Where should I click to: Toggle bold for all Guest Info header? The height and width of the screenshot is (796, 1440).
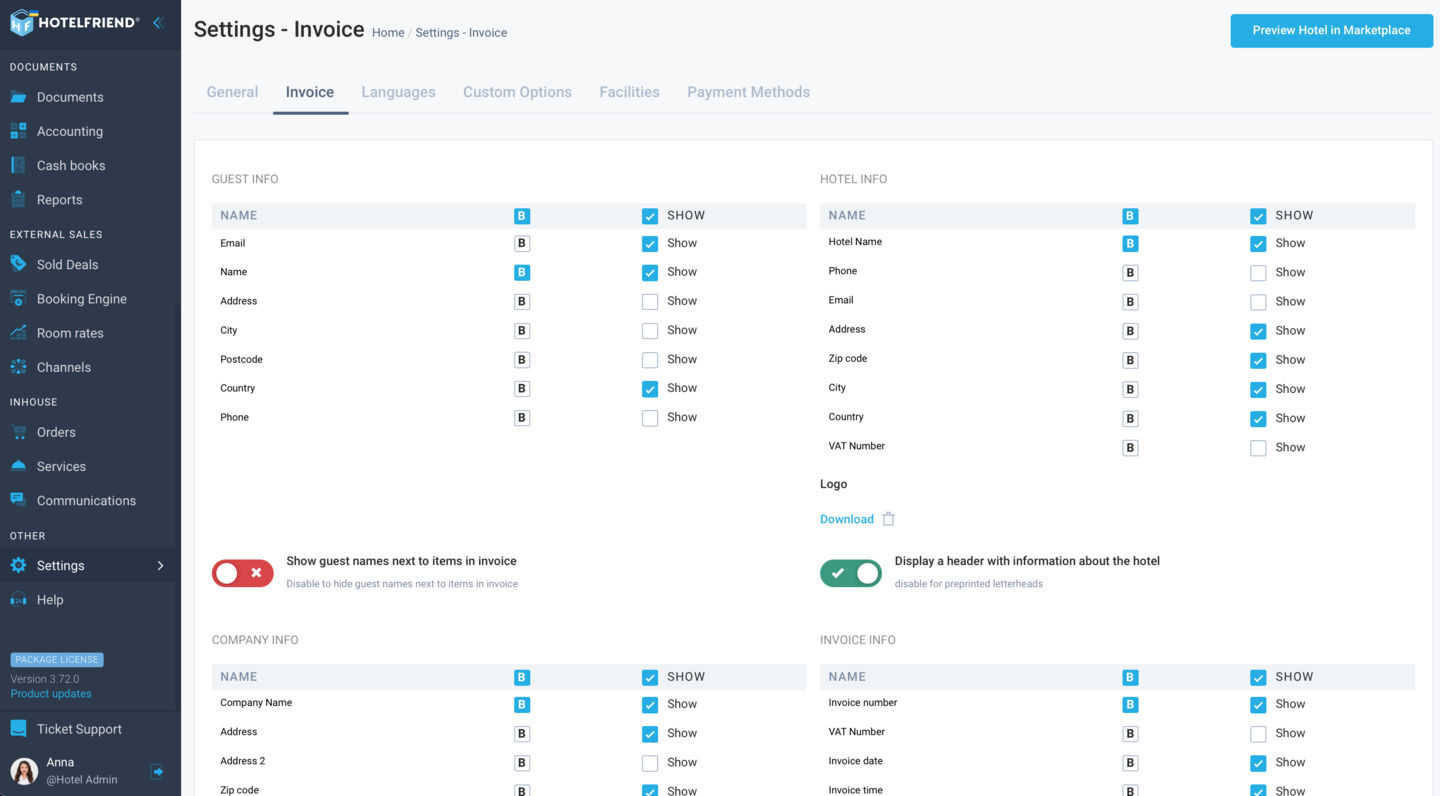click(522, 215)
